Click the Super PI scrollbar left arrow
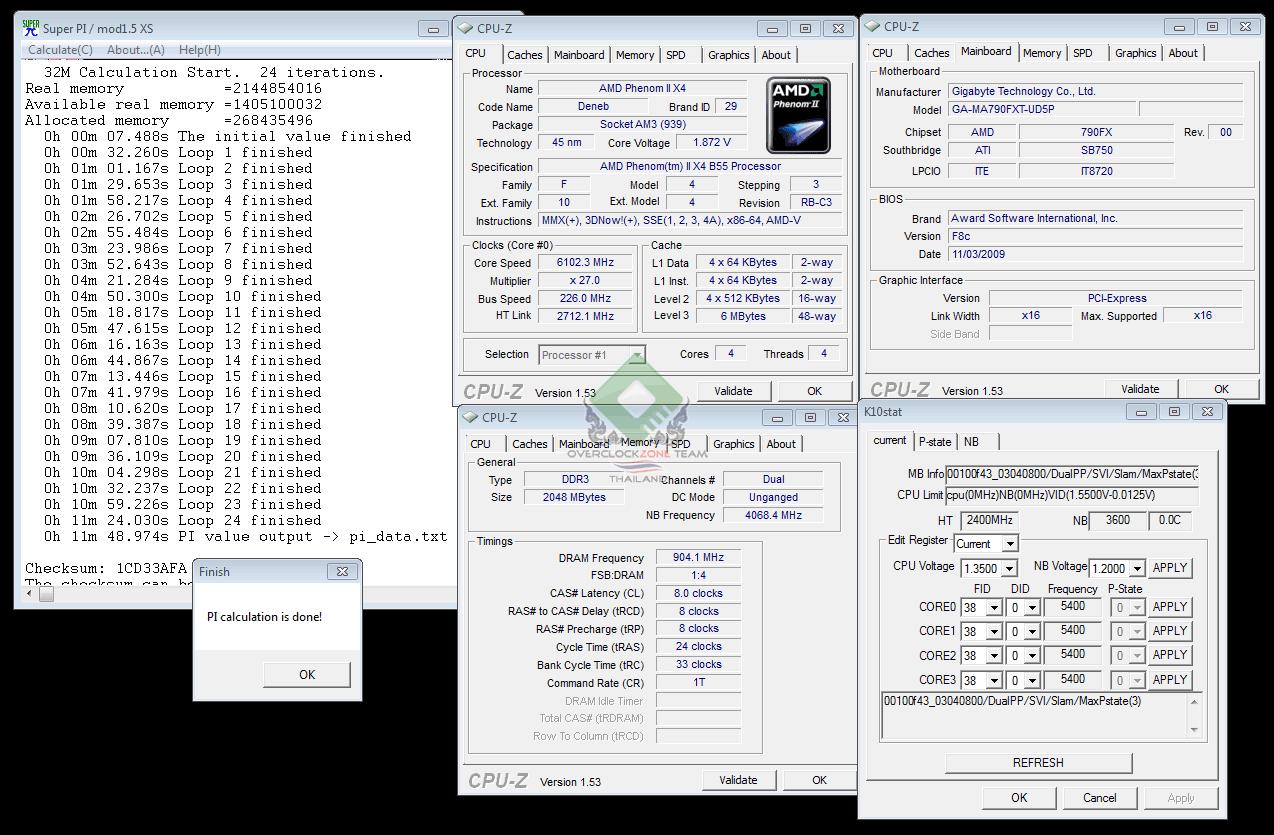Viewport: 1274px width, 835px height. pos(30,594)
